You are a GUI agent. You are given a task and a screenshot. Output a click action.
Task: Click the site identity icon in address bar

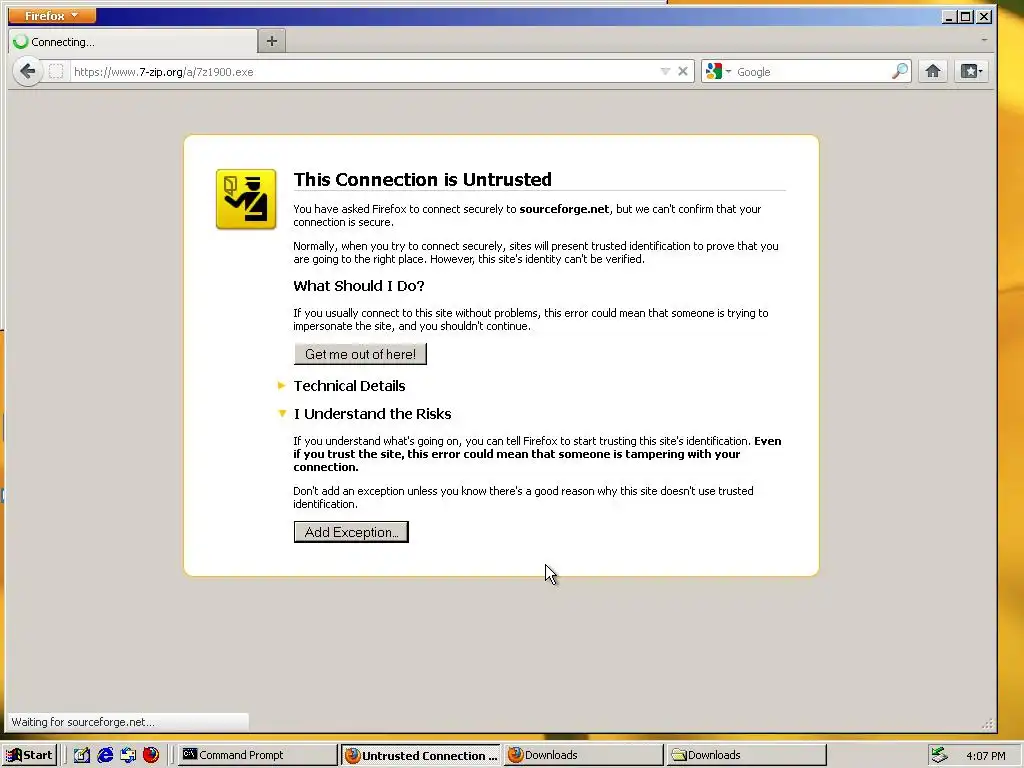click(56, 71)
